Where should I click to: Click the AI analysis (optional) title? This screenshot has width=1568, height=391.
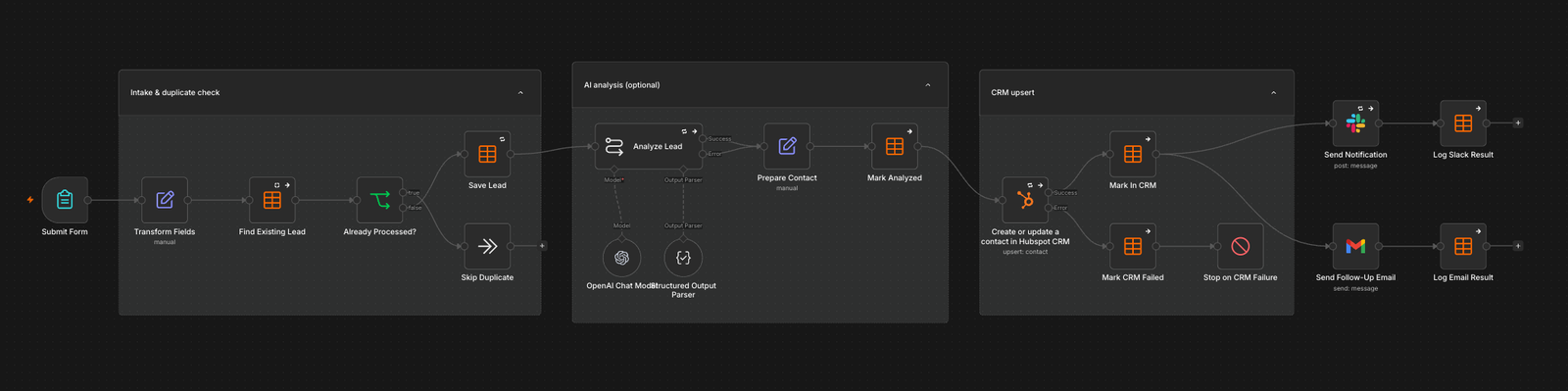[621, 85]
